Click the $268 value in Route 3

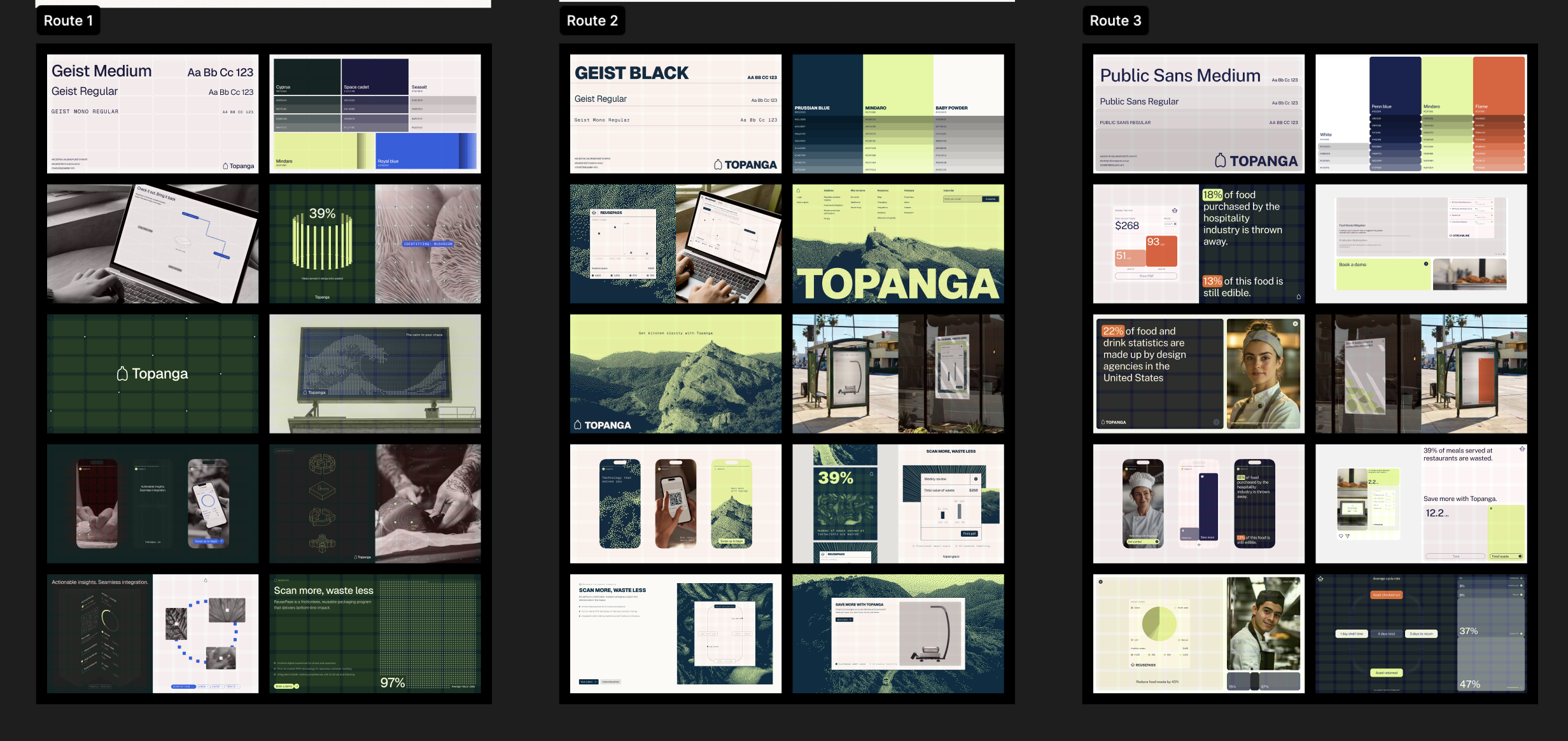(x=1127, y=226)
